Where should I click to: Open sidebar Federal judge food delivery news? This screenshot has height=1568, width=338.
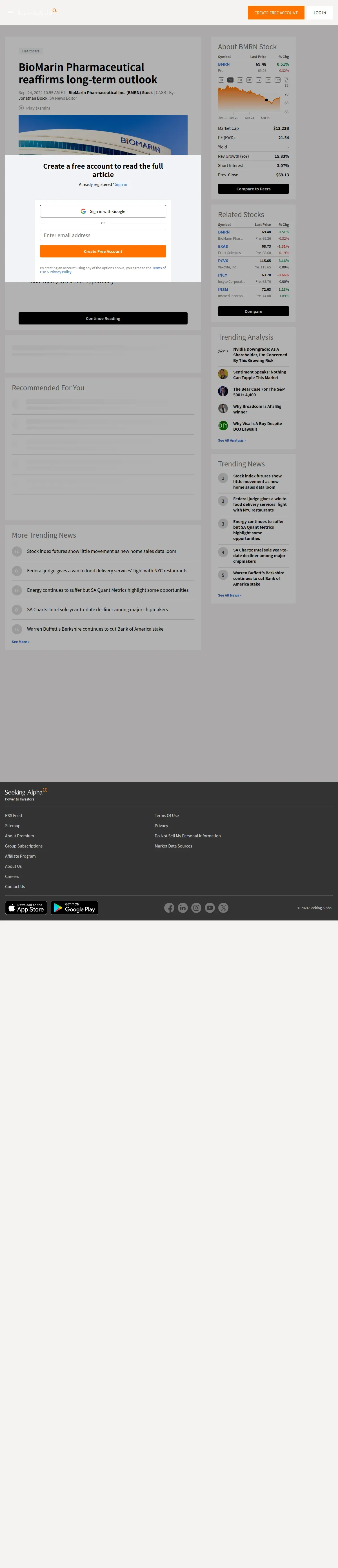[x=260, y=505]
